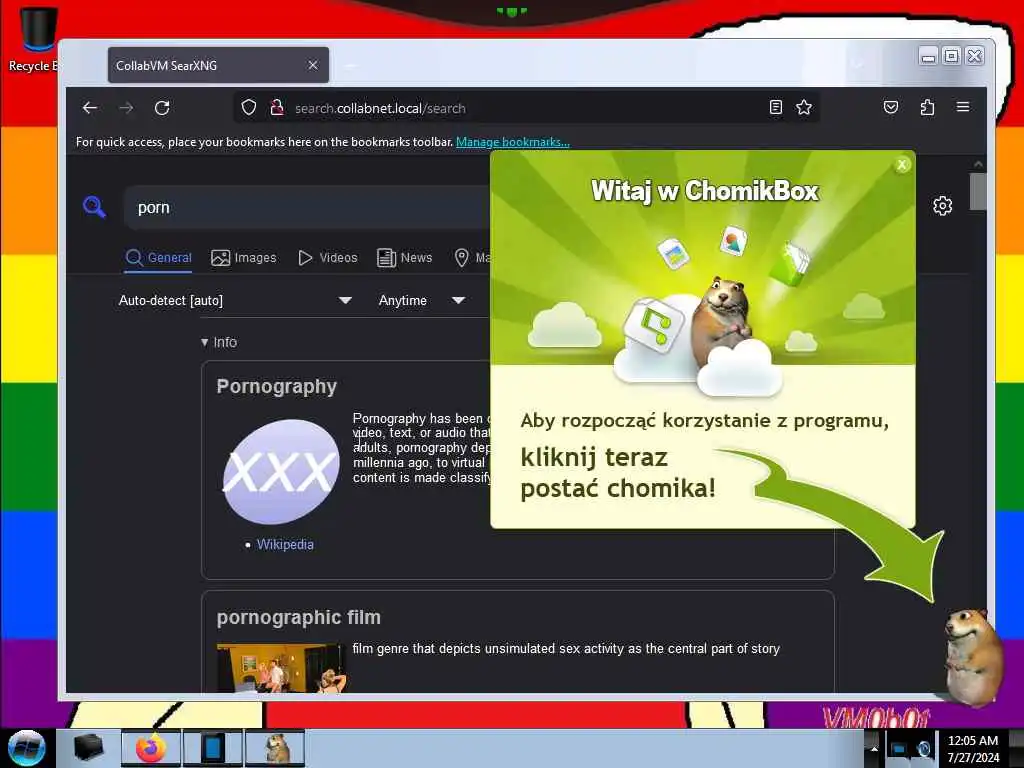Image resolution: width=1024 pixels, height=768 pixels.
Task: Open the Firefox hamburger menu
Action: click(x=963, y=107)
